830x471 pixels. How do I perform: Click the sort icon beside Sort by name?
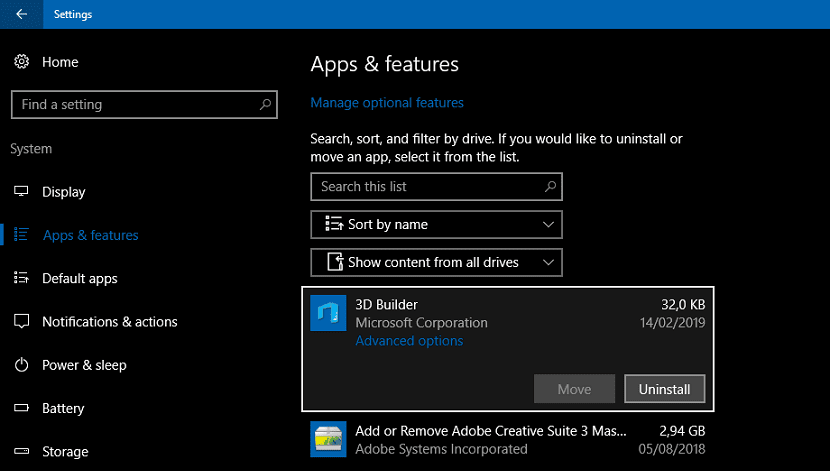(x=334, y=224)
